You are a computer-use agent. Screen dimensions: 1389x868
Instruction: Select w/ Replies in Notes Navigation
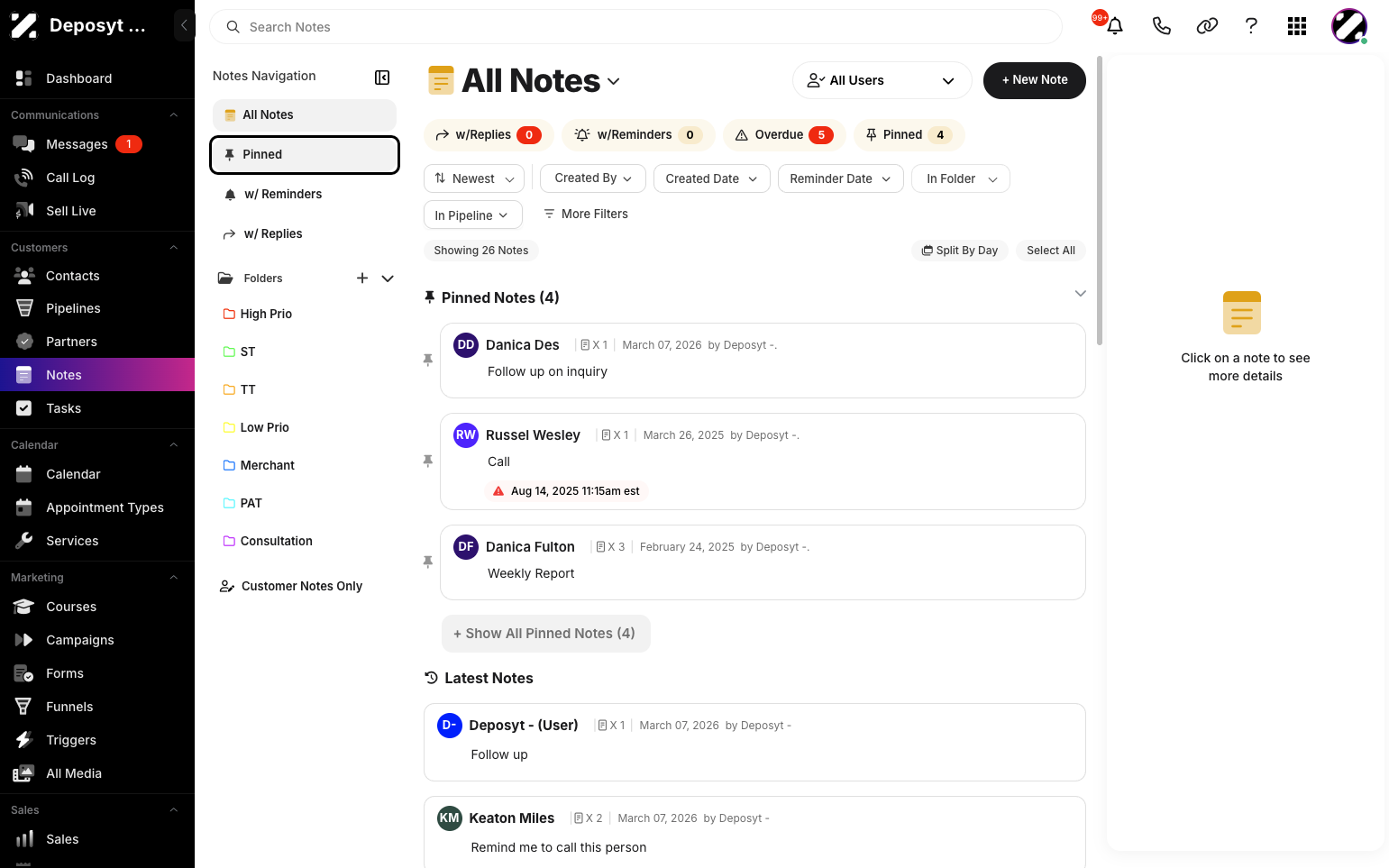coord(305,233)
